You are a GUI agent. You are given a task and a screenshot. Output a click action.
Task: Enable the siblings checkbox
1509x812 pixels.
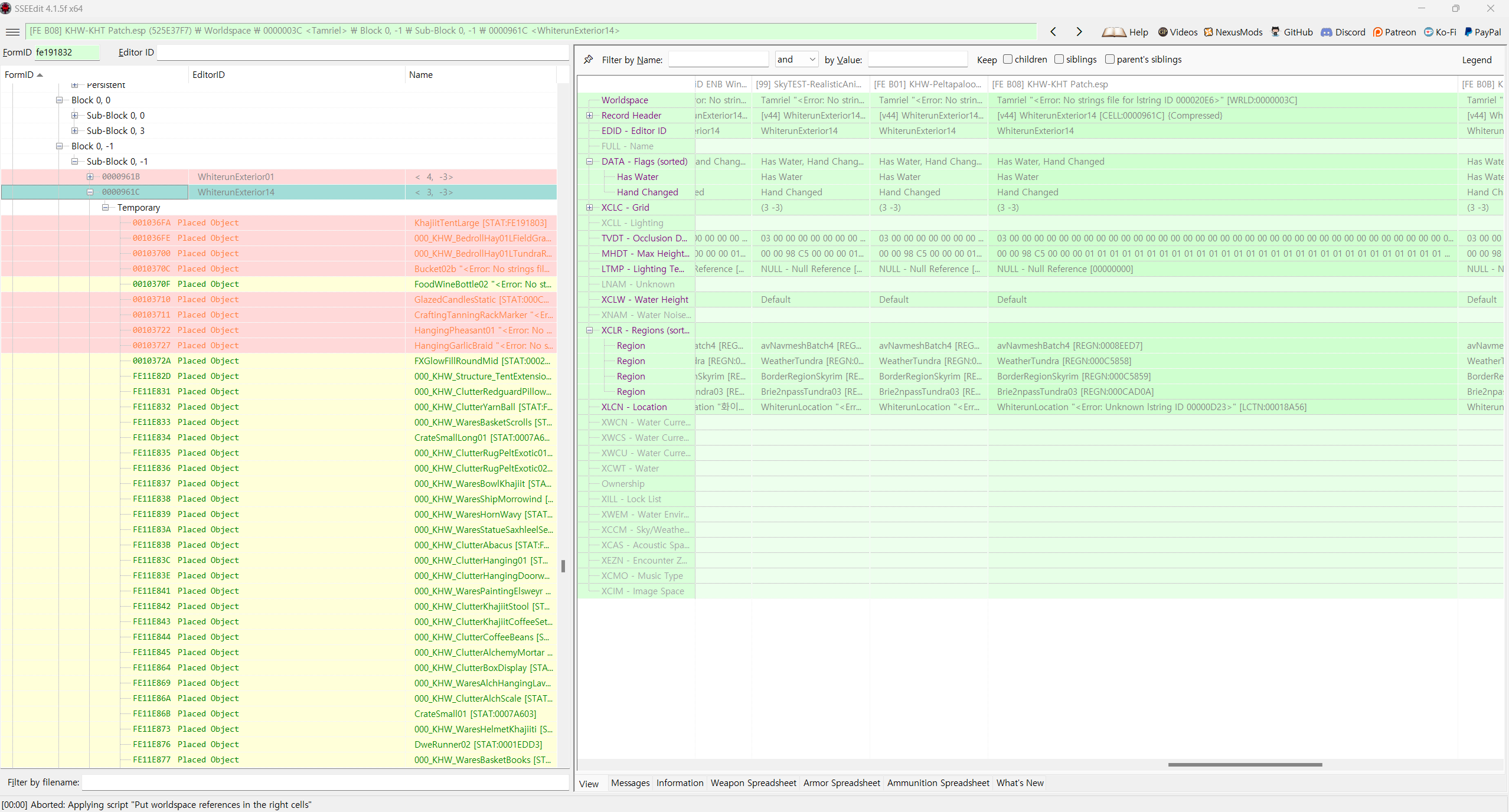[1059, 59]
